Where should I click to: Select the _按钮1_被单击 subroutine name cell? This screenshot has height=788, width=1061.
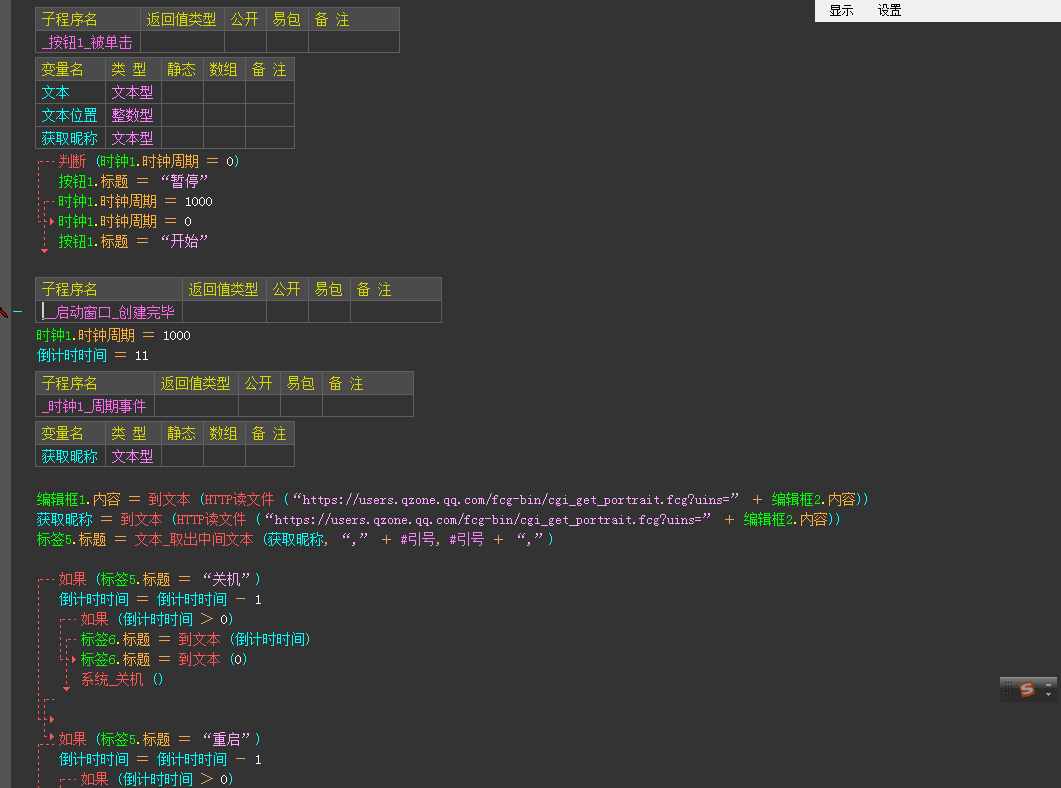click(x=88, y=42)
